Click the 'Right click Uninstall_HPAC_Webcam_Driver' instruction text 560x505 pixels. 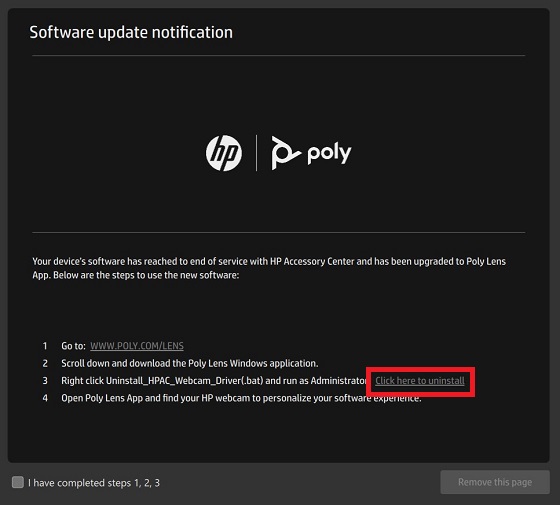(214, 381)
